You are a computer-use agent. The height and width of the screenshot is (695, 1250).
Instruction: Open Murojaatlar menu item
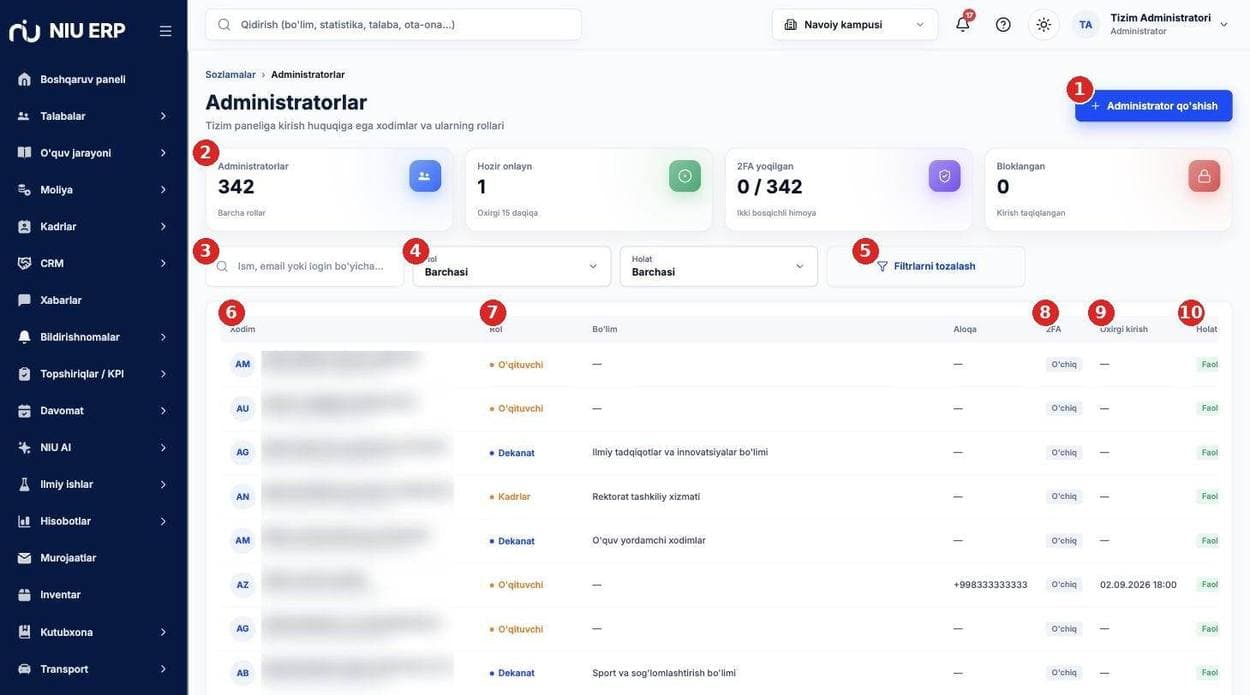tap(93, 558)
